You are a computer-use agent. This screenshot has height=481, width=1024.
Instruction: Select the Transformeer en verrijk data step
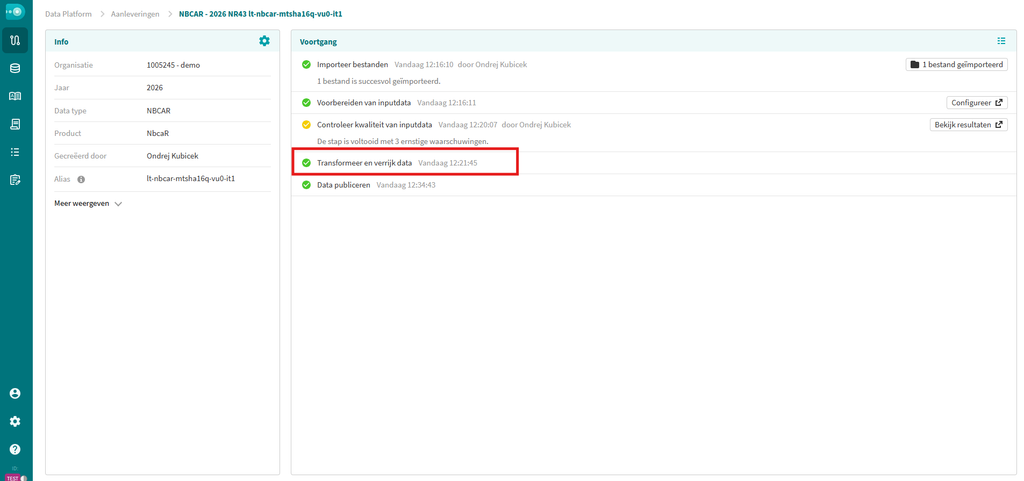click(405, 163)
